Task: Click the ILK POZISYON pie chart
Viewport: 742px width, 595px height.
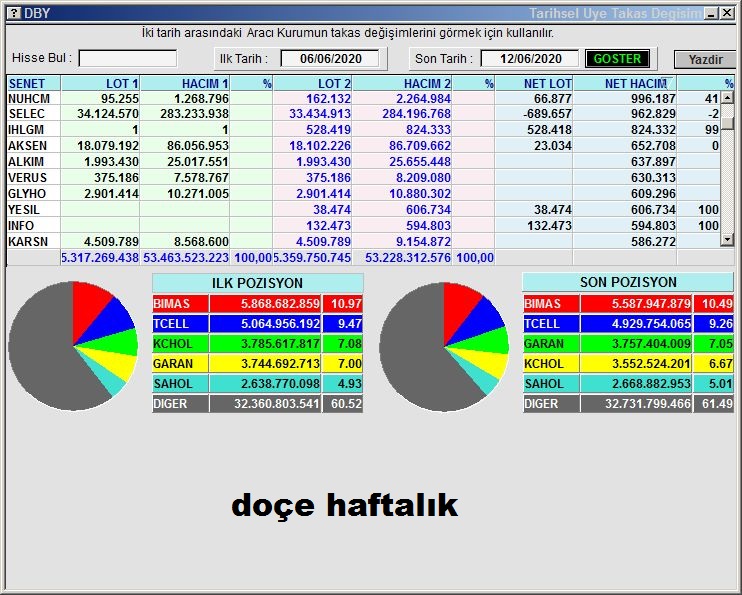Action: coord(73,346)
